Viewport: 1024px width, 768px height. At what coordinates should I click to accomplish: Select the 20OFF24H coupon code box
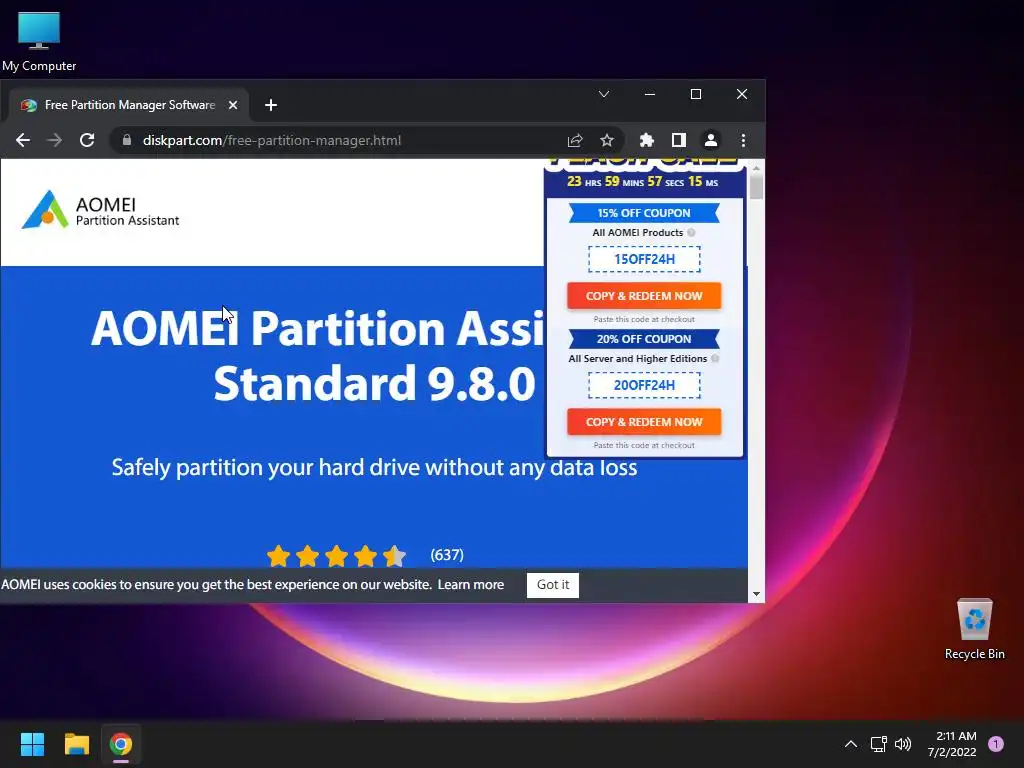[644, 385]
